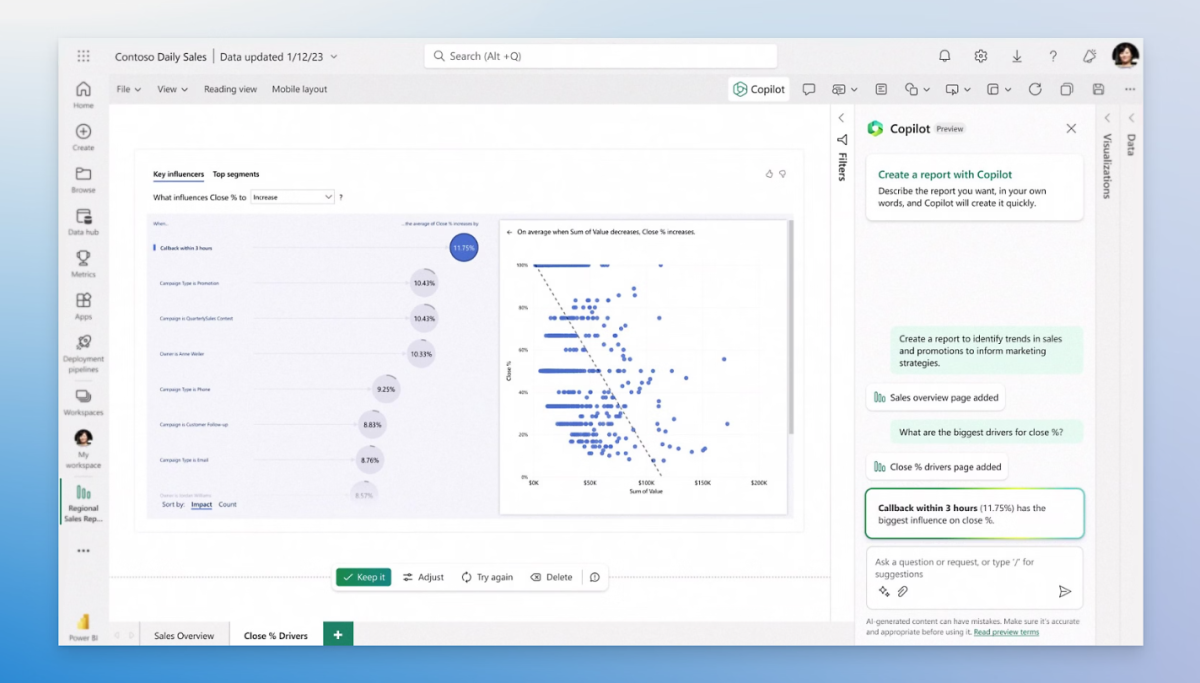1200x683 pixels.
Task: Give thumbs down on the visual
Action: pyautogui.click(x=782, y=174)
